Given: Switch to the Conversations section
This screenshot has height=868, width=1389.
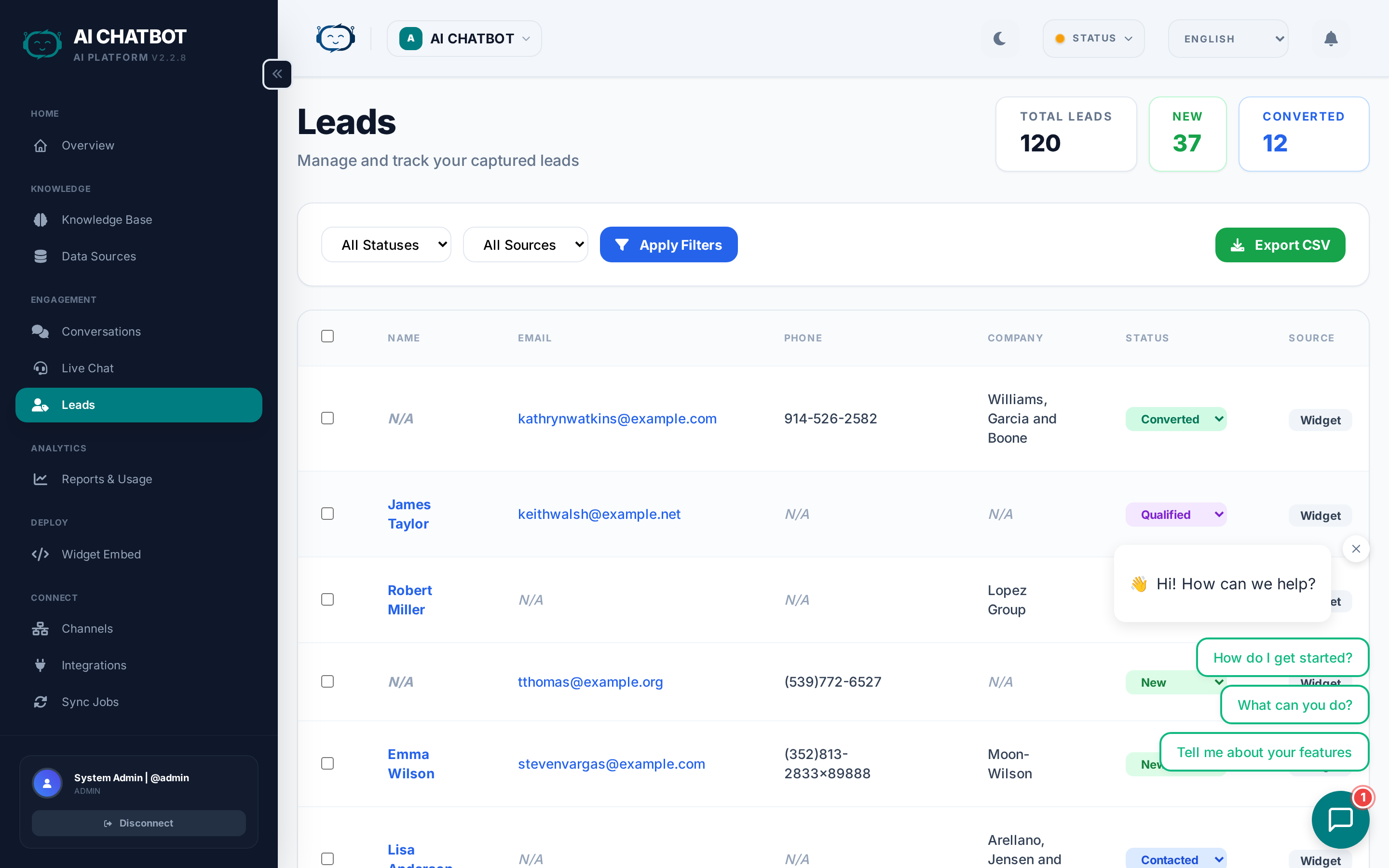Looking at the screenshot, I should [101, 331].
